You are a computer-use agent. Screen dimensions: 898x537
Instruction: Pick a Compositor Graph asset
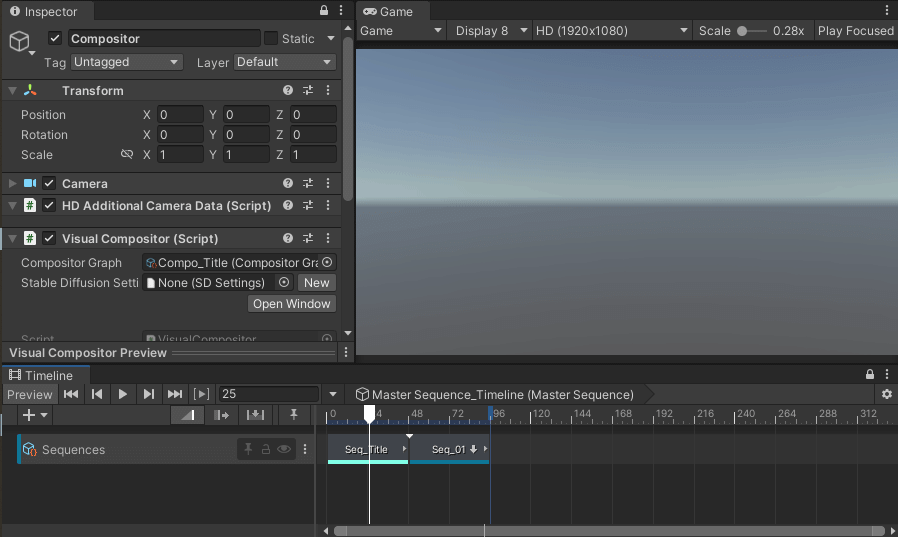(x=327, y=262)
